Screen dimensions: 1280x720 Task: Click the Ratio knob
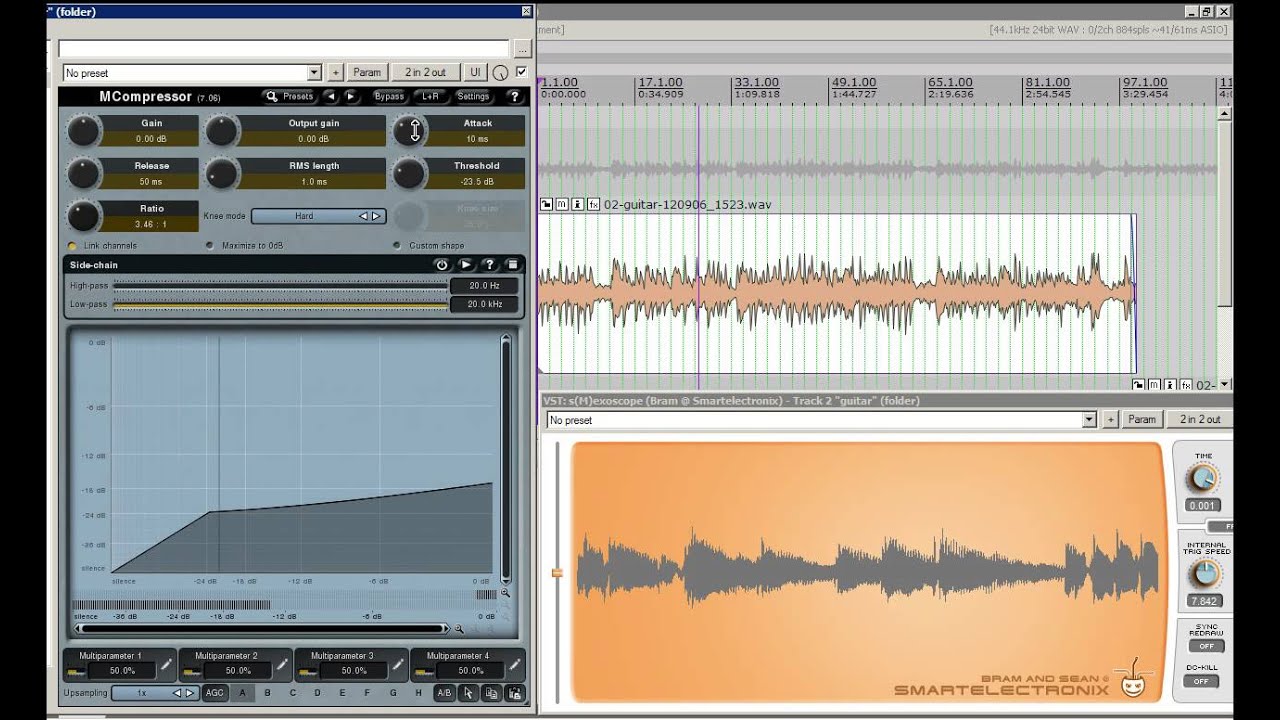pyautogui.click(x=84, y=216)
